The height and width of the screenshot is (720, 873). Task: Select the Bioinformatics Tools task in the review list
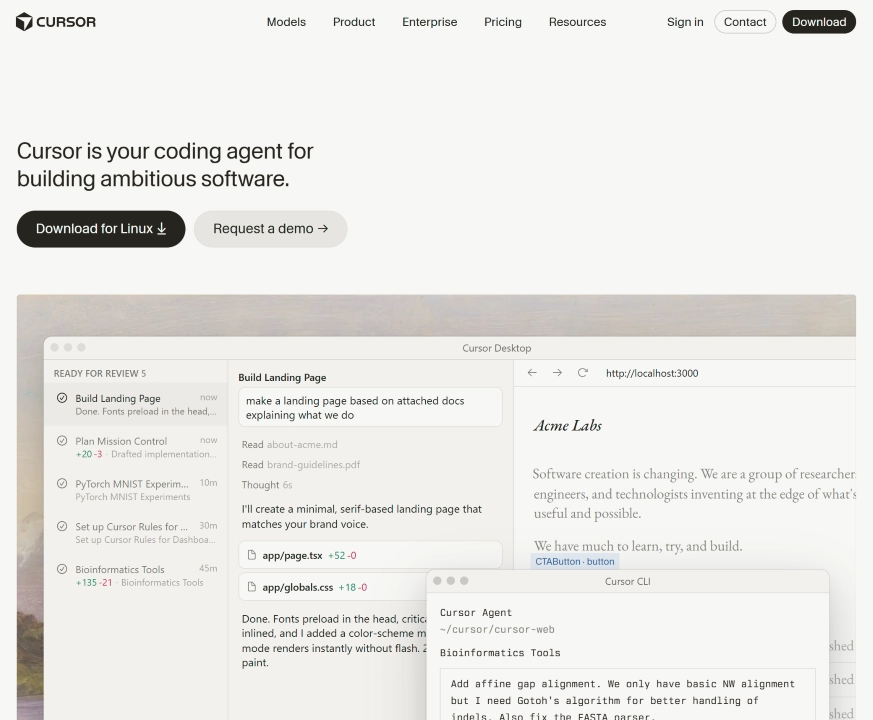136,576
